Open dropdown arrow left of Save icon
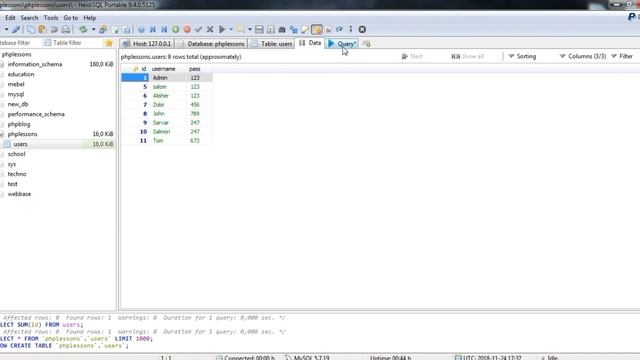The height and width of the screenshot is (360, 640). click(250, 29)
